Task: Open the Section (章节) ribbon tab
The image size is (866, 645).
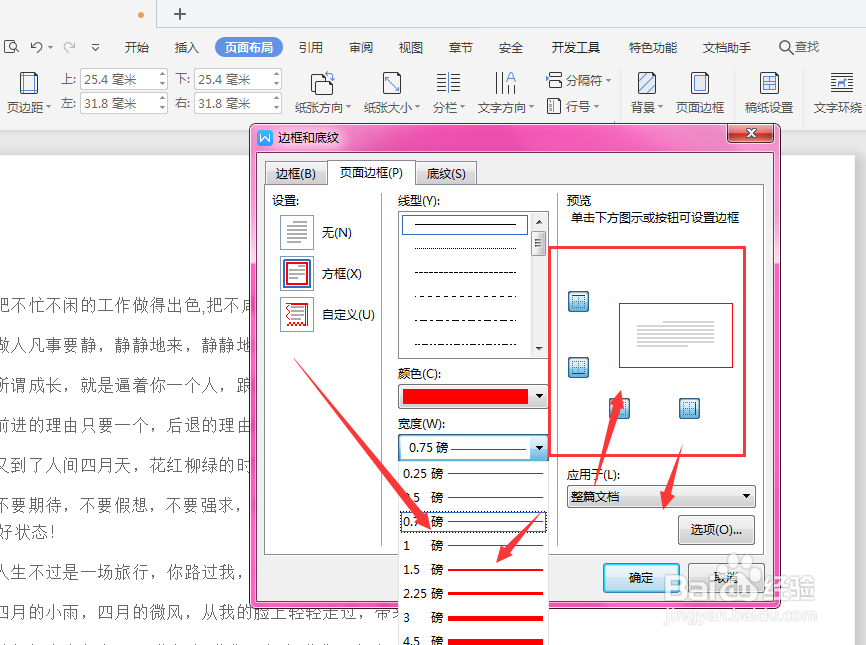Action: (x=461, y=47)
